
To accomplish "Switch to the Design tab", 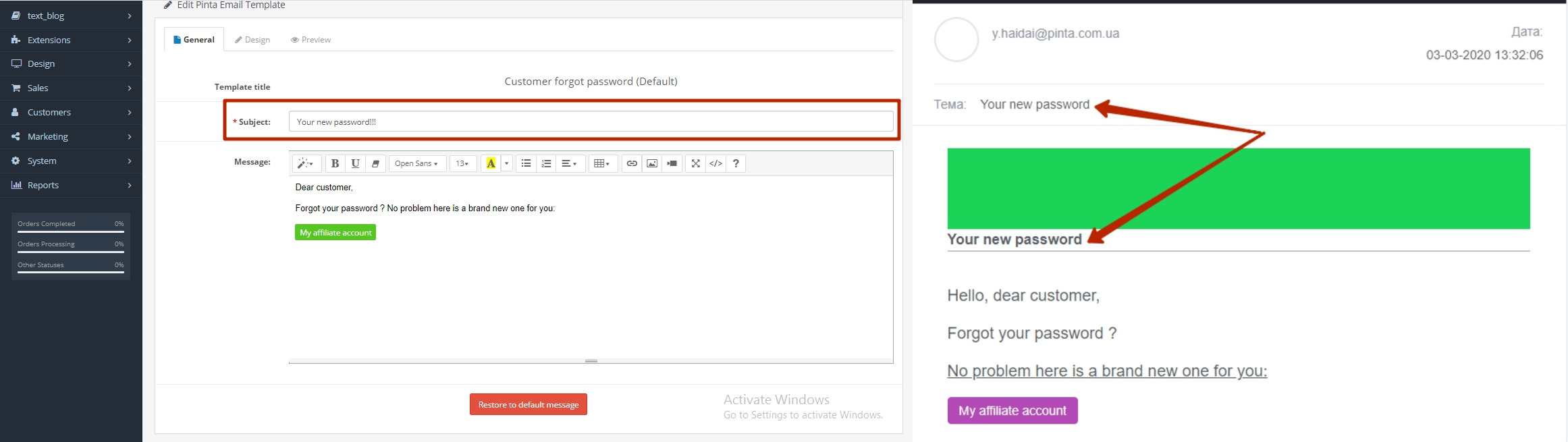I will coord(252,40).
